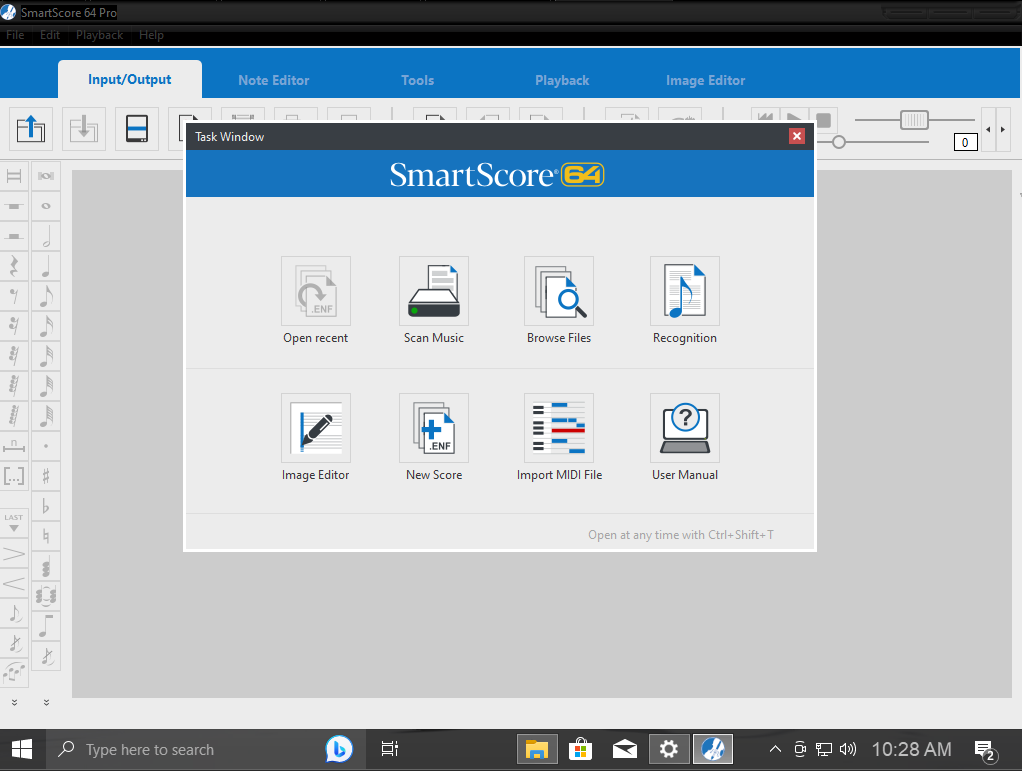Viewport: 1022px width, 771px height.
Task: Click the save file toolbar icon
Action: [x=84, y=128]
